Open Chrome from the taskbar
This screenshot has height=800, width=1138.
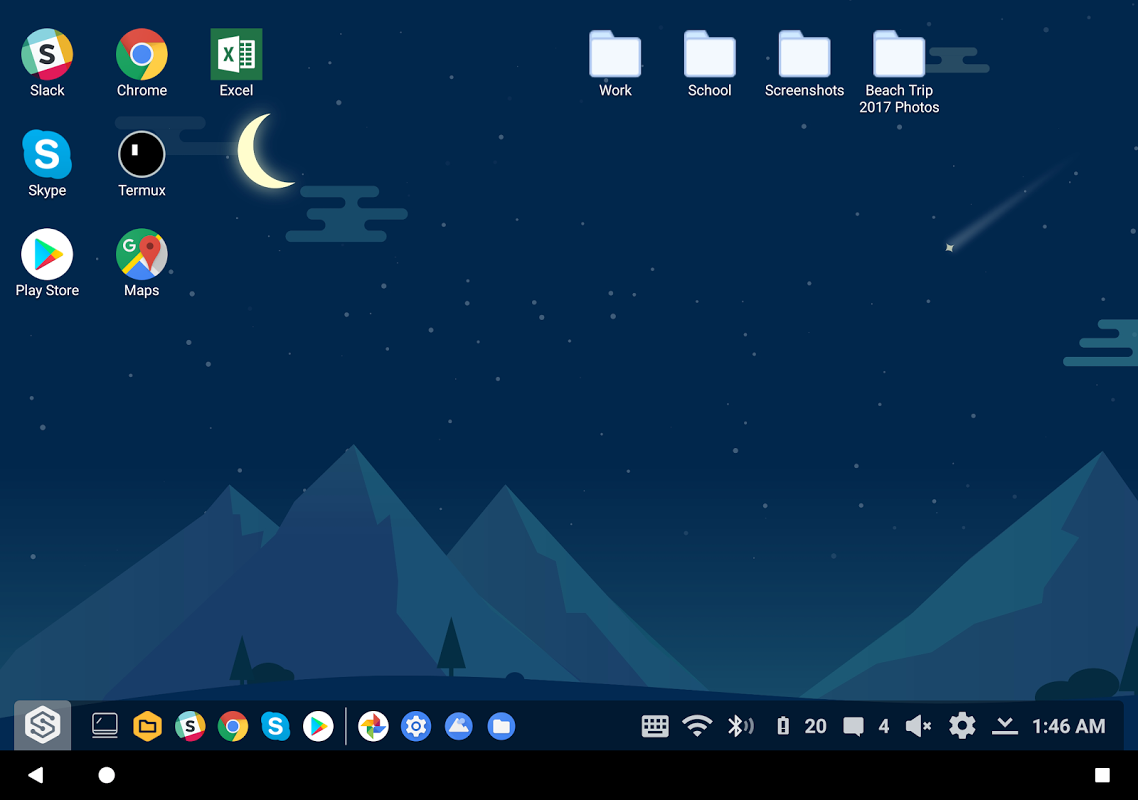pos(232,726)
